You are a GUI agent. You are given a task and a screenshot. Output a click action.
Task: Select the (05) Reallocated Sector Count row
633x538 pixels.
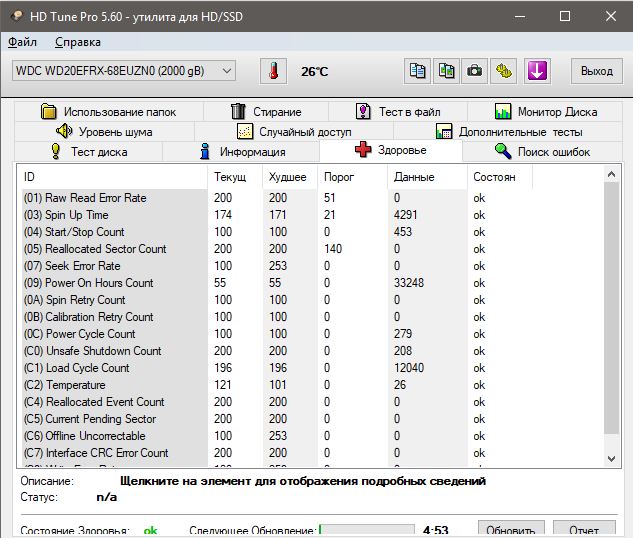[275, 249]
